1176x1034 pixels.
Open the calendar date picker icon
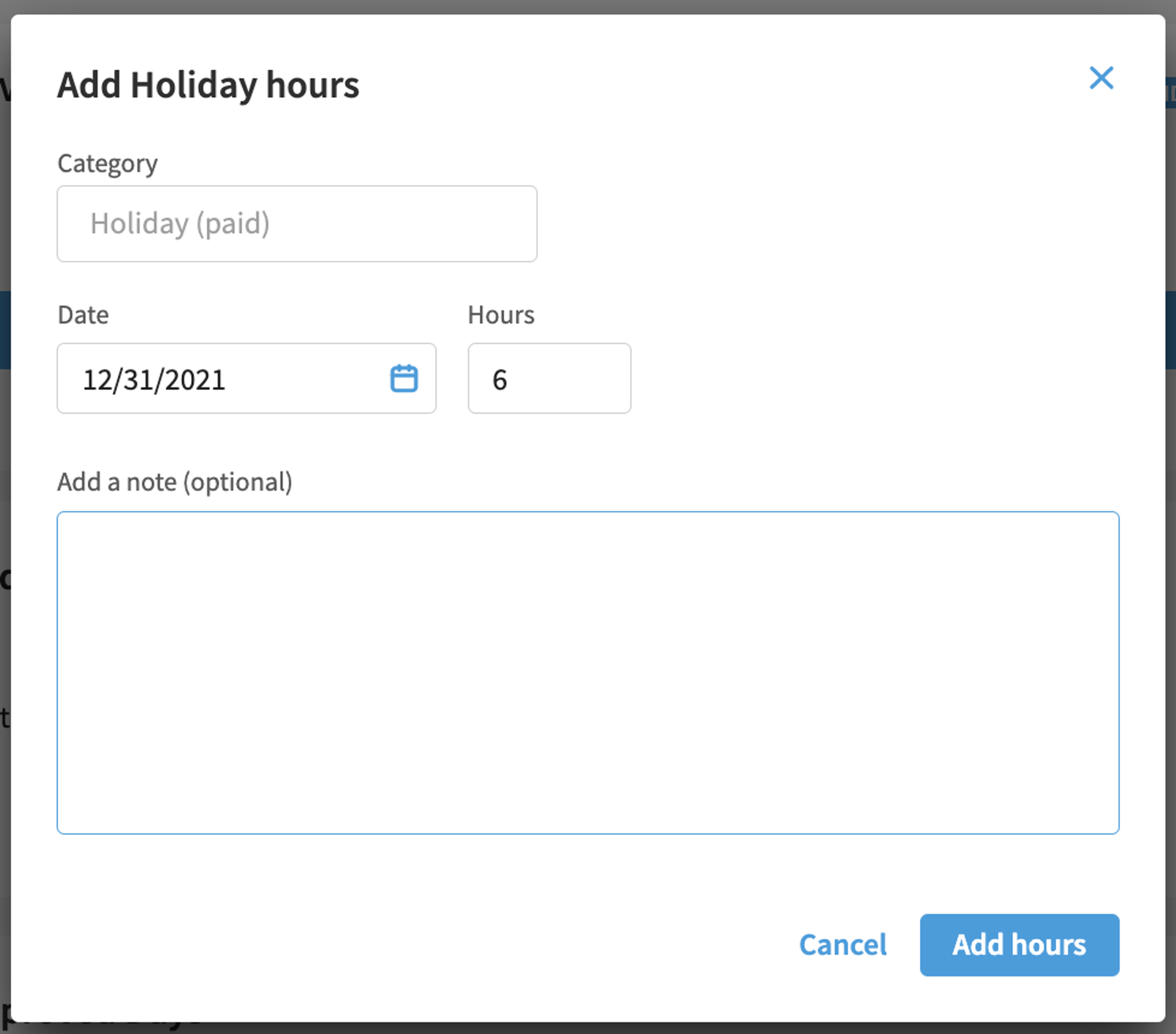[x=404, y=378]
